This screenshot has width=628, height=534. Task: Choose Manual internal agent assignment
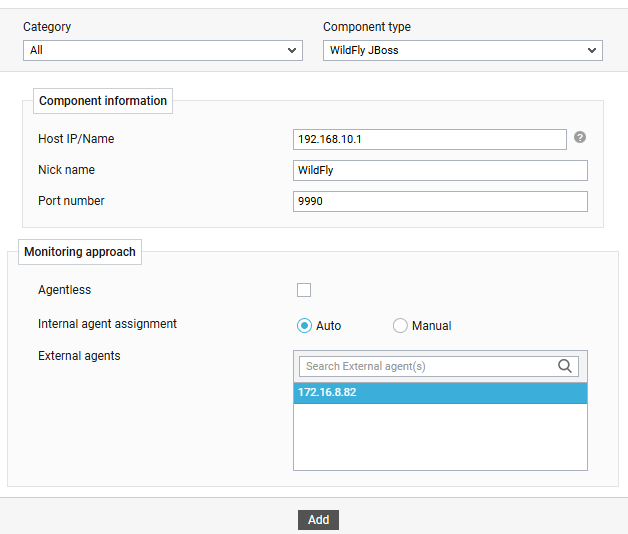click(x=400, y=325)
